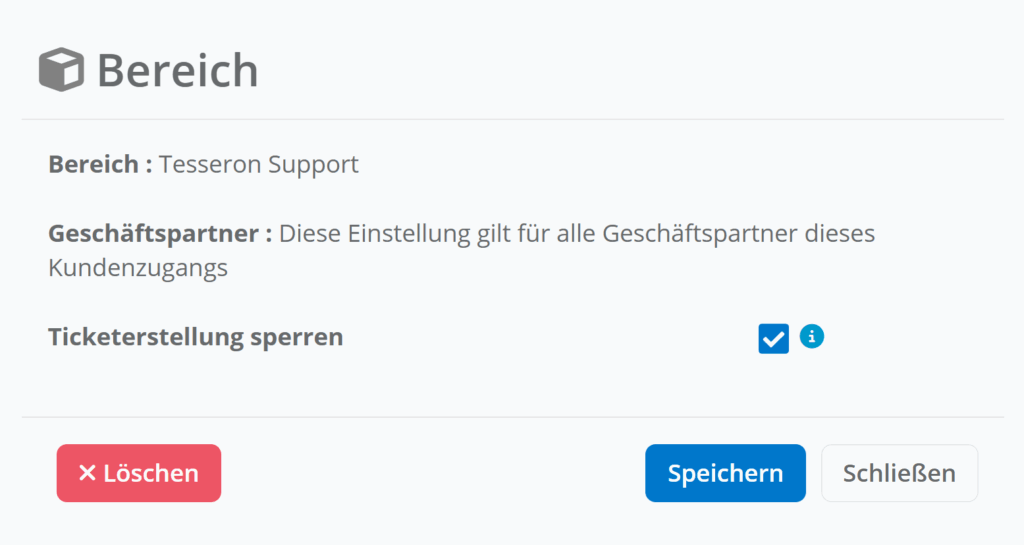Click the bold 'Bereich :' field label

[100, 164]
